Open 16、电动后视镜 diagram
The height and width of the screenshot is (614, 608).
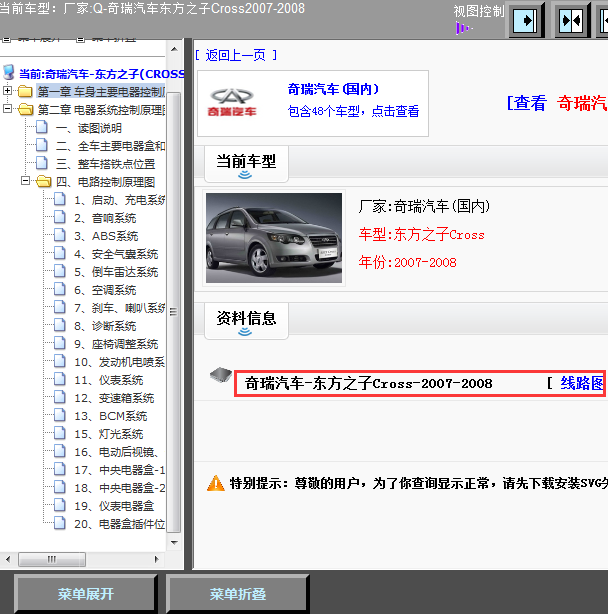pos(116,452)
